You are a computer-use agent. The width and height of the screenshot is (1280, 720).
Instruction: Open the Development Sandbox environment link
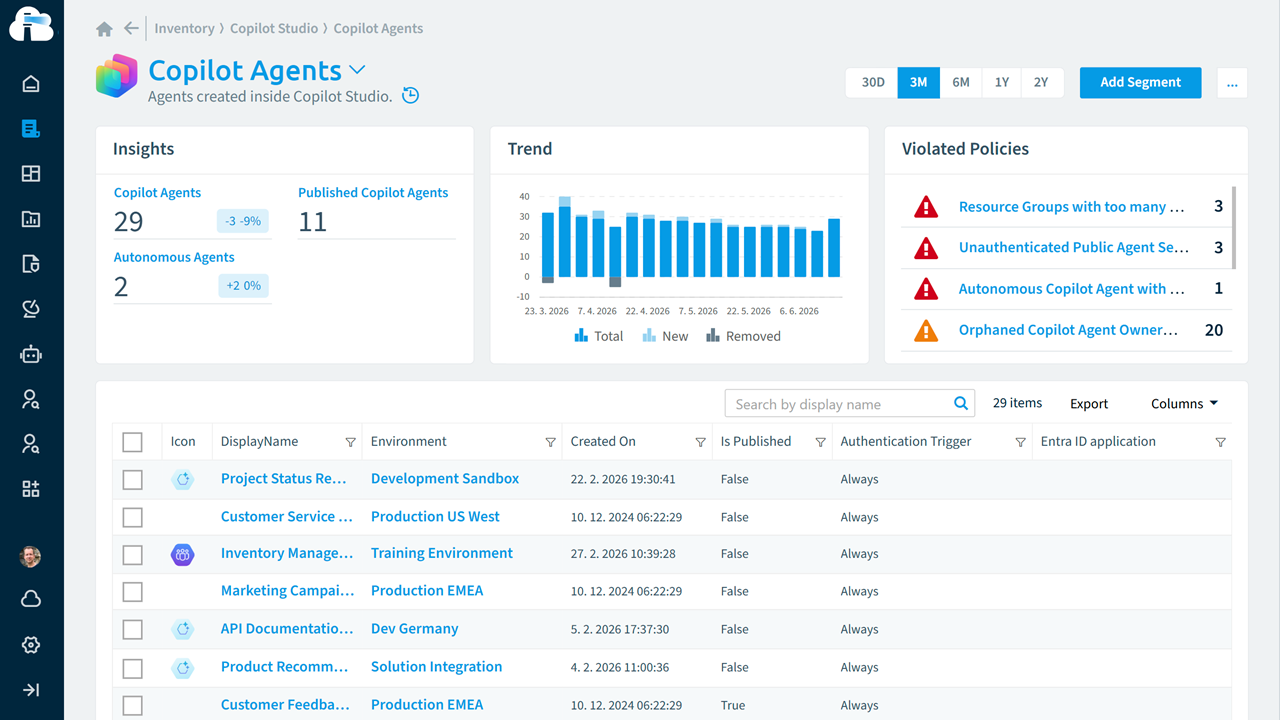point(445,479)
